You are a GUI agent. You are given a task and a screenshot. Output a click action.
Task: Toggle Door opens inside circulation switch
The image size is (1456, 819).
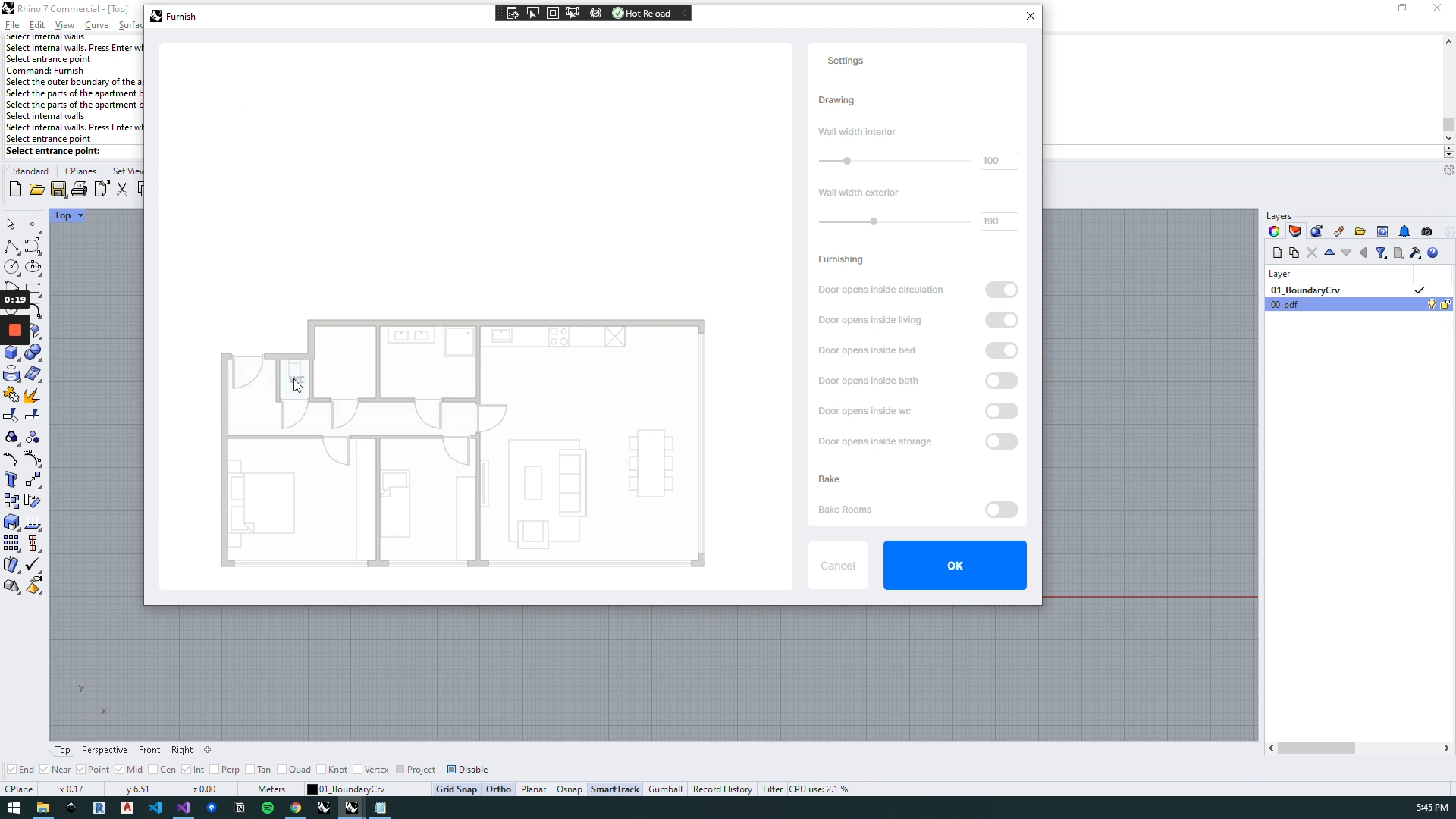pos(1001,290)
